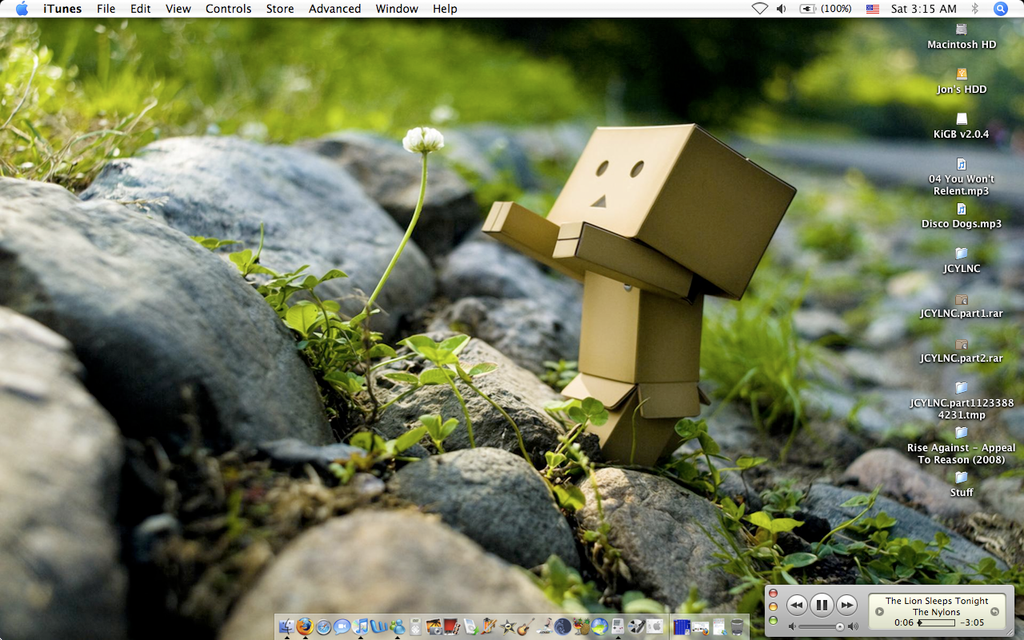
Task: Open the Advanced menu
Action: click(x=334, y=8)
